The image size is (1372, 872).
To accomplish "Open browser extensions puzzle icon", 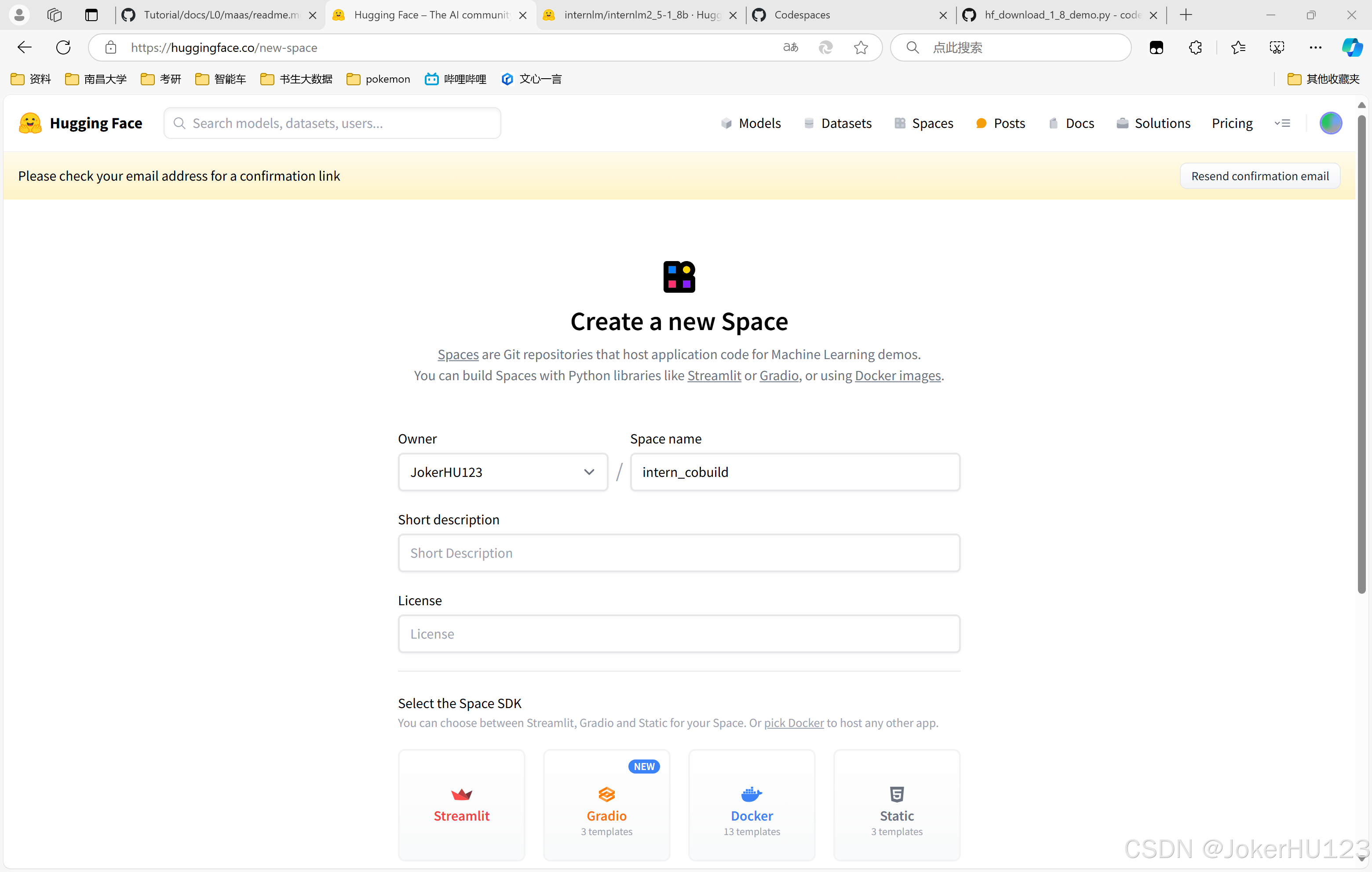I will pyautogui.click(x=1195, y=47).
